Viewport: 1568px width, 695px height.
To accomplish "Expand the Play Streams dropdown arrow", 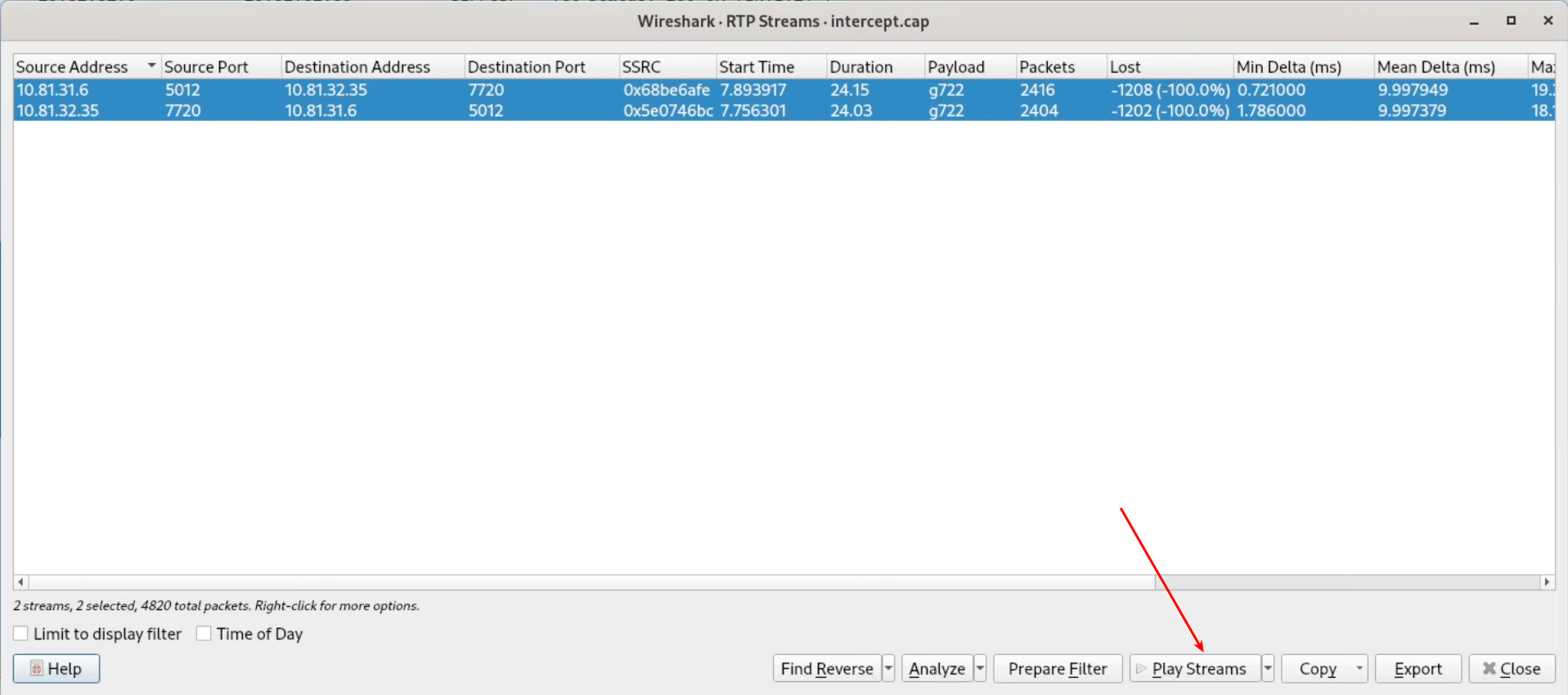I will [x=1268, y=669].
